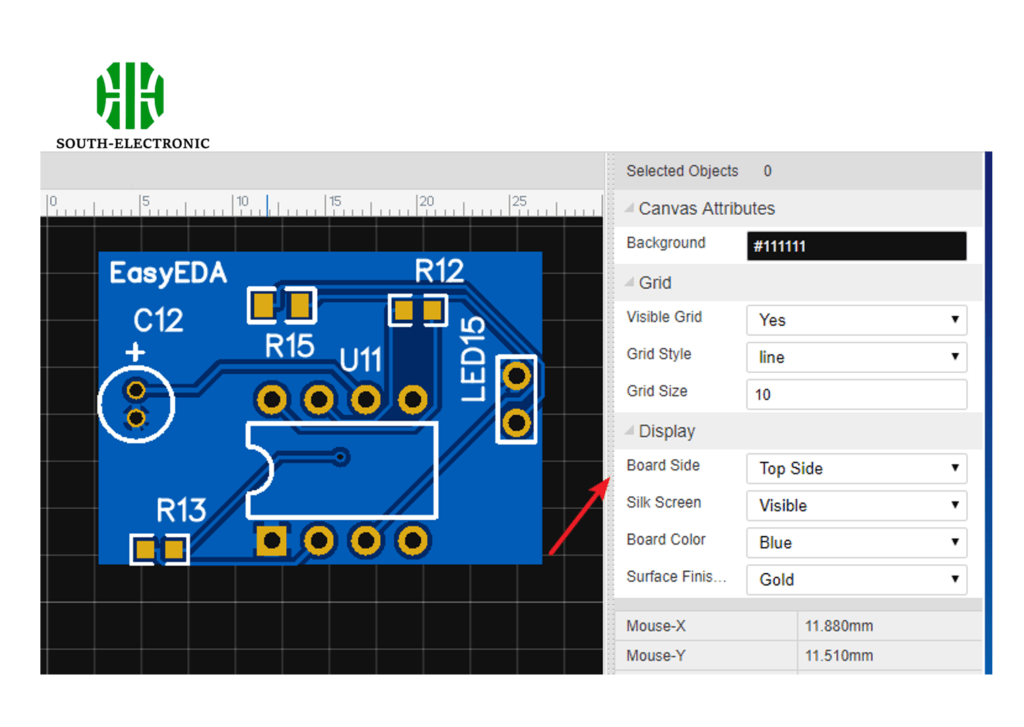Image resolution: width=1024 pixels, height=727 pixels.
Task: Click the R13 resistor pads
Action: coord(160,548)
